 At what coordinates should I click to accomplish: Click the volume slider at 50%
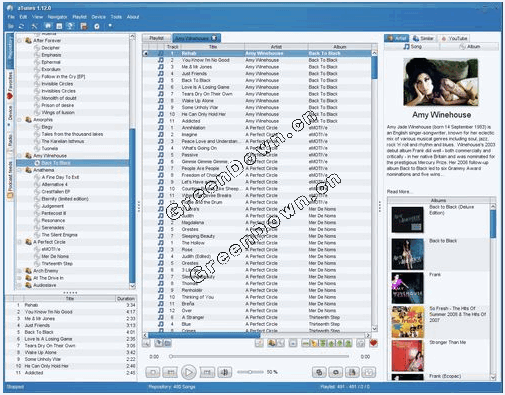250,372
